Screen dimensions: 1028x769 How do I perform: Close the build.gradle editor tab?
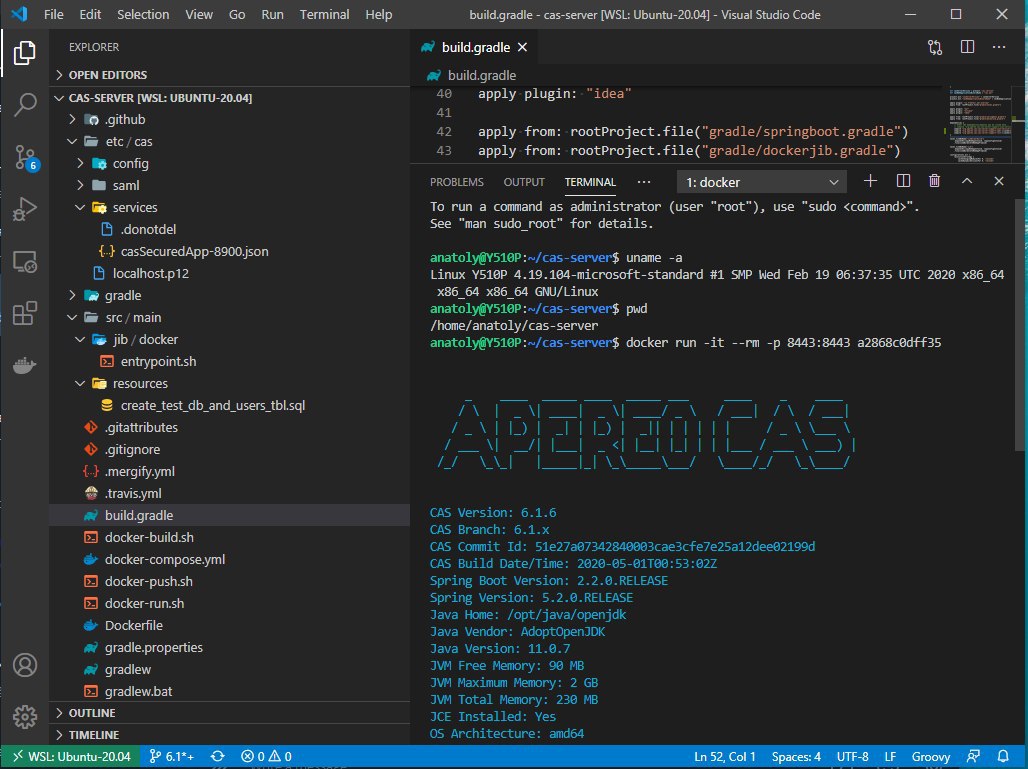click(x=523, y=47)
